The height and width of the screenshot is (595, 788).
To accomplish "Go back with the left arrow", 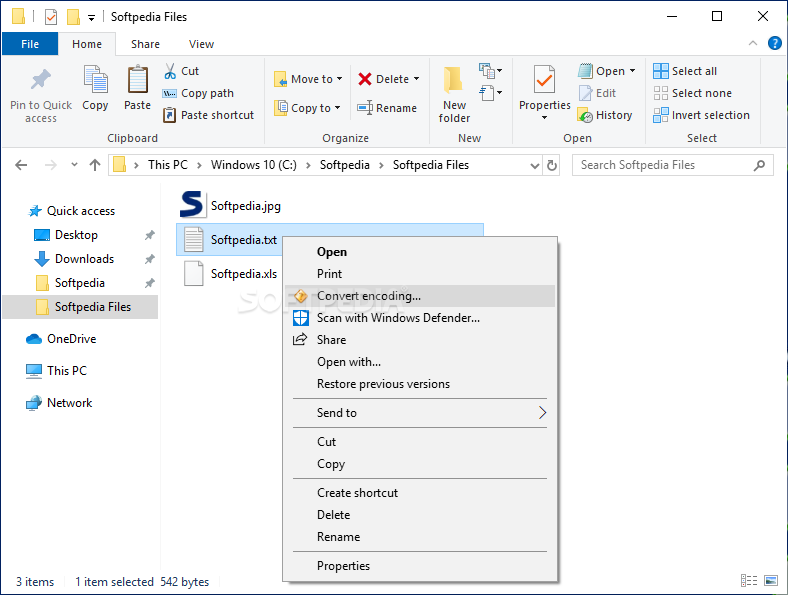I will [x=21, y=165].
